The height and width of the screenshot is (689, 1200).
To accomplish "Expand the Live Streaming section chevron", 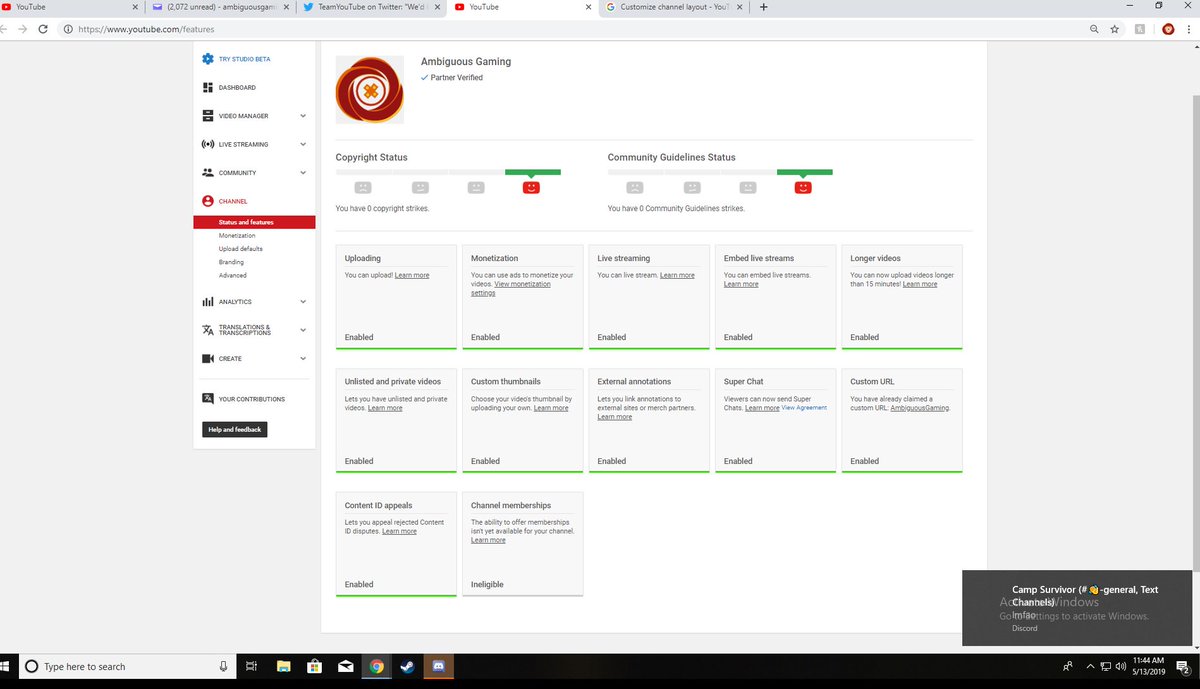I will 303,144.
